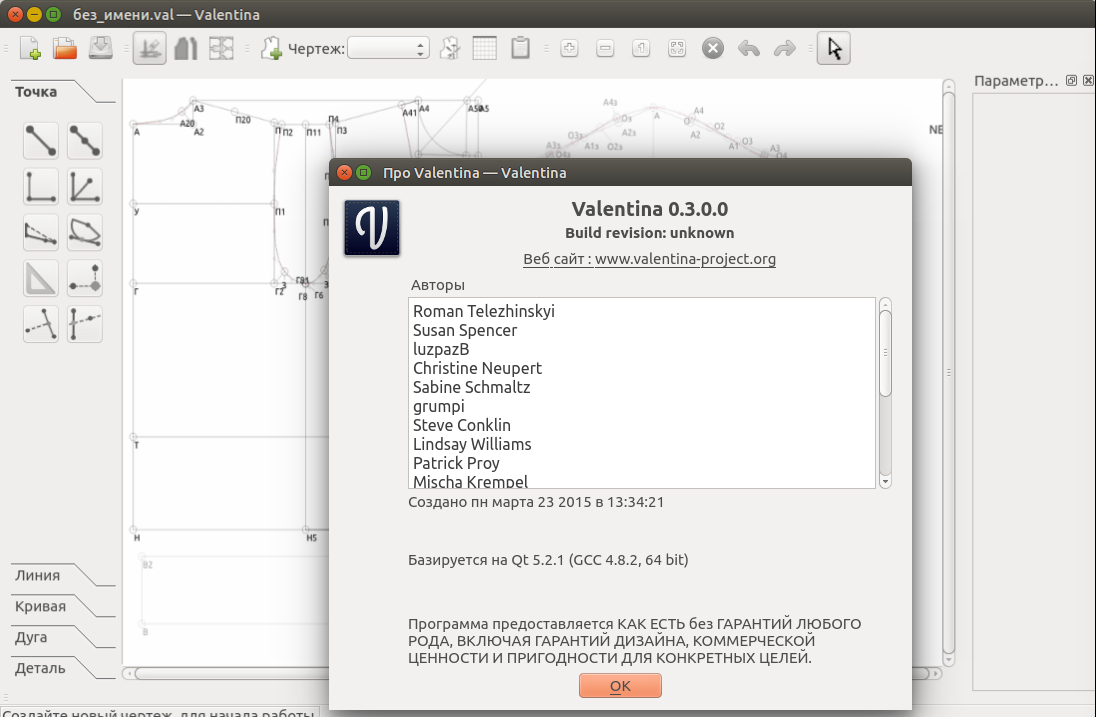
Task: Select the point of contact tool
Action: [85, 233]
